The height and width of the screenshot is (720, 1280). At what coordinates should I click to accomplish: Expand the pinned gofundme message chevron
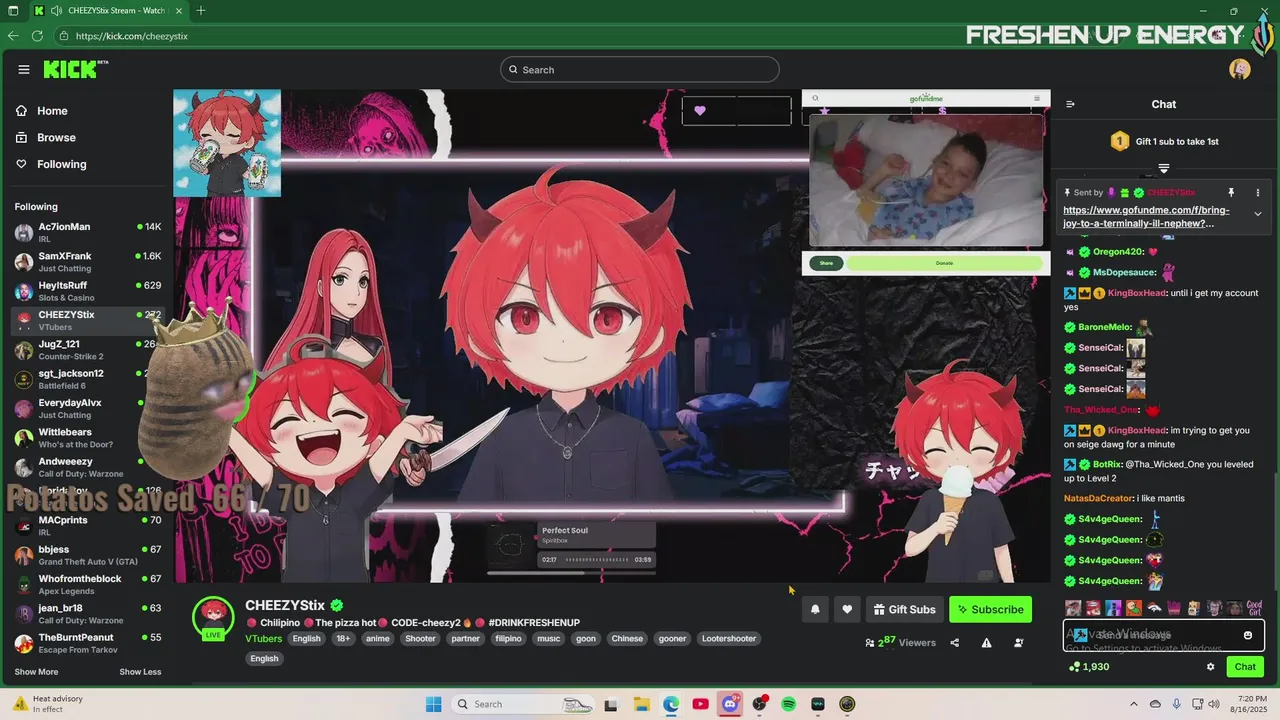[1258, 214]
